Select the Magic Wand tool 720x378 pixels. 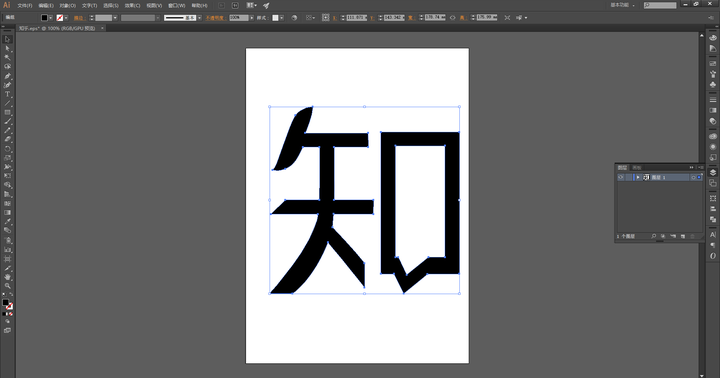[7, 58]
